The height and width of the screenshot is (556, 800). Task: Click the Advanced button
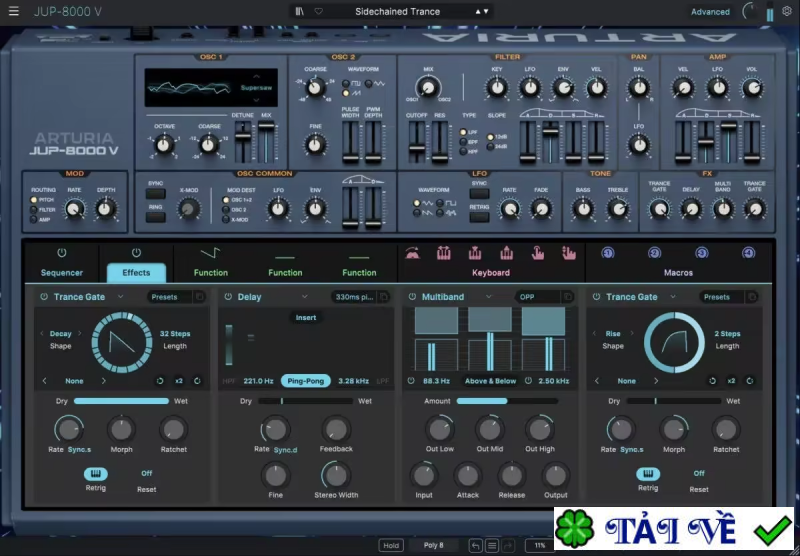[710, 12]
